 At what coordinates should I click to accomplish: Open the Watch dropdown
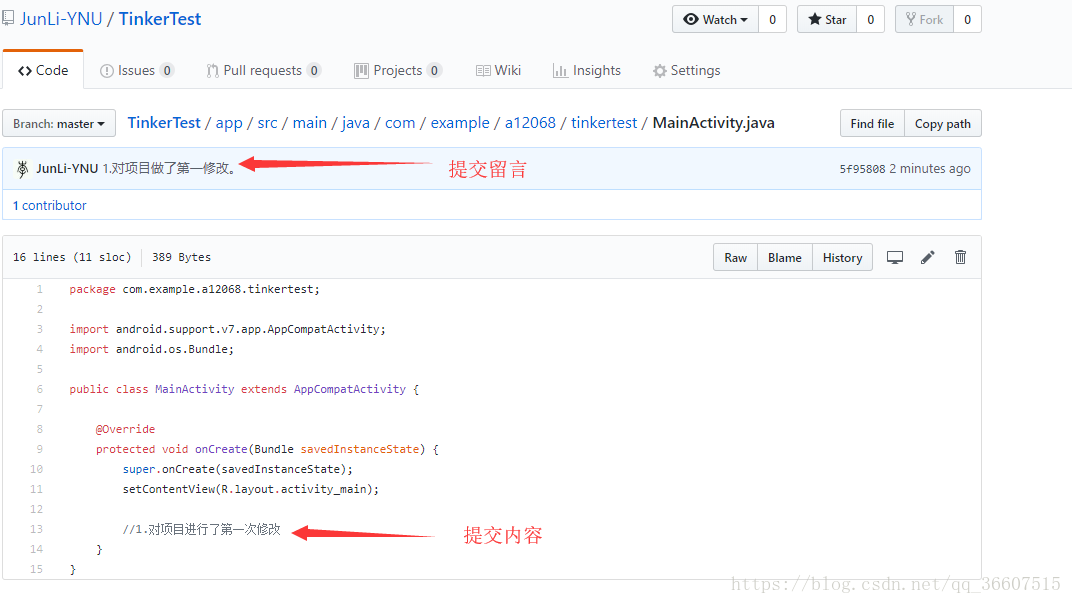pos(715,19)
